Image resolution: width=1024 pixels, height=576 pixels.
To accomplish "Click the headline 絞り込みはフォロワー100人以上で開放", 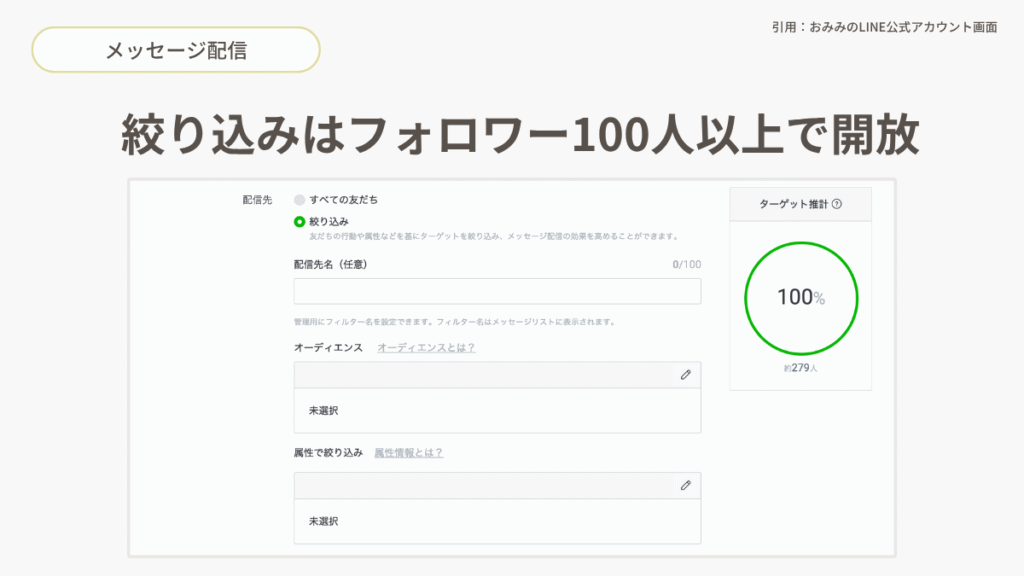I will 520,135.
